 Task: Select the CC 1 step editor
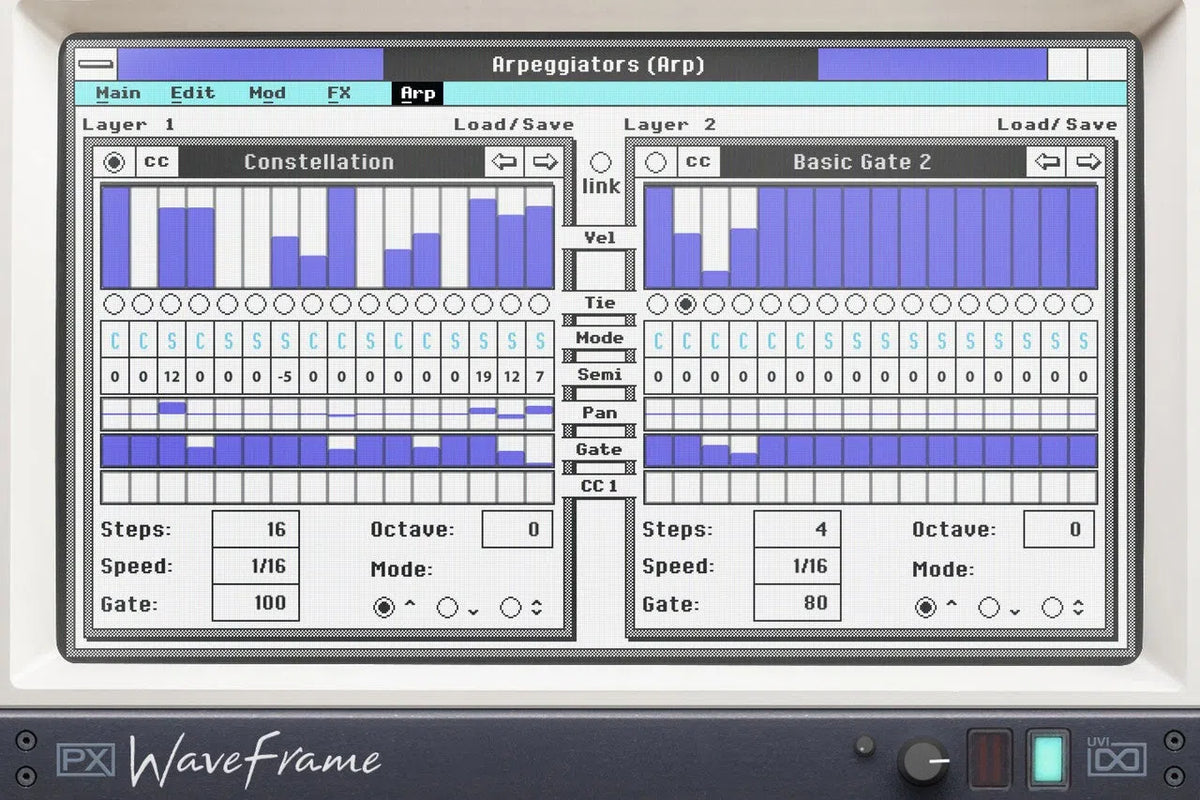[600, 486]
